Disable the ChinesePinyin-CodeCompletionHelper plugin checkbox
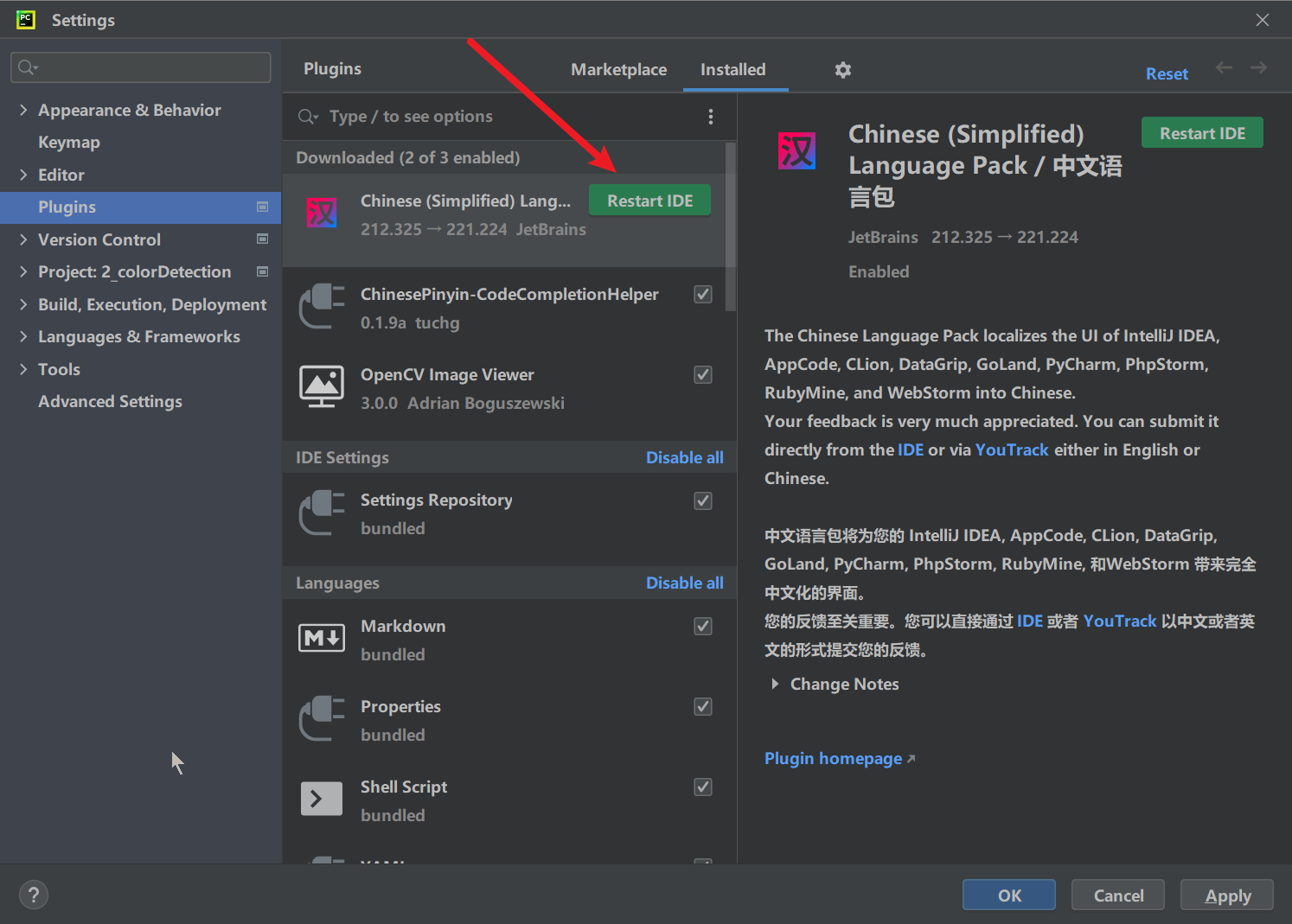The width and height of the screenshot is (1292, 924). click(703, 294)
